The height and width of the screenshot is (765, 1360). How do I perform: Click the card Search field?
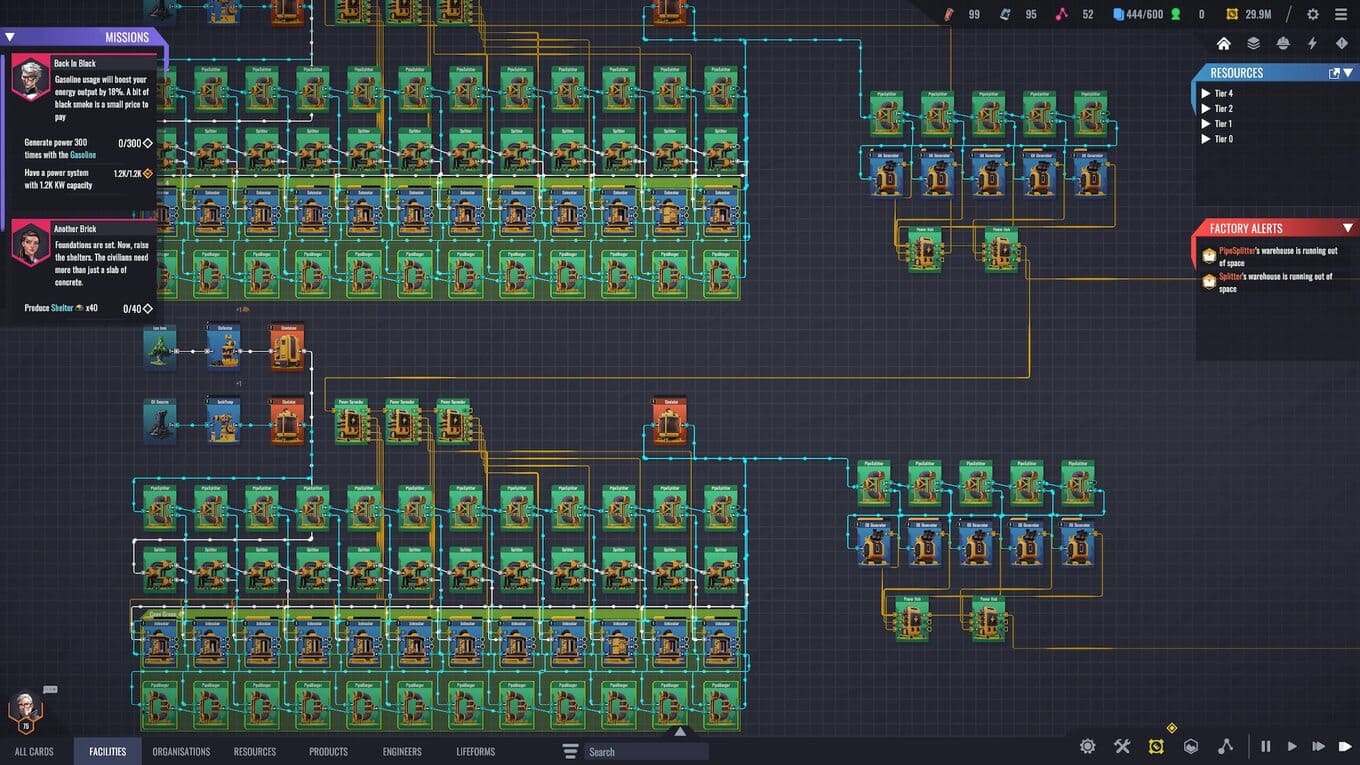[645, 752]
